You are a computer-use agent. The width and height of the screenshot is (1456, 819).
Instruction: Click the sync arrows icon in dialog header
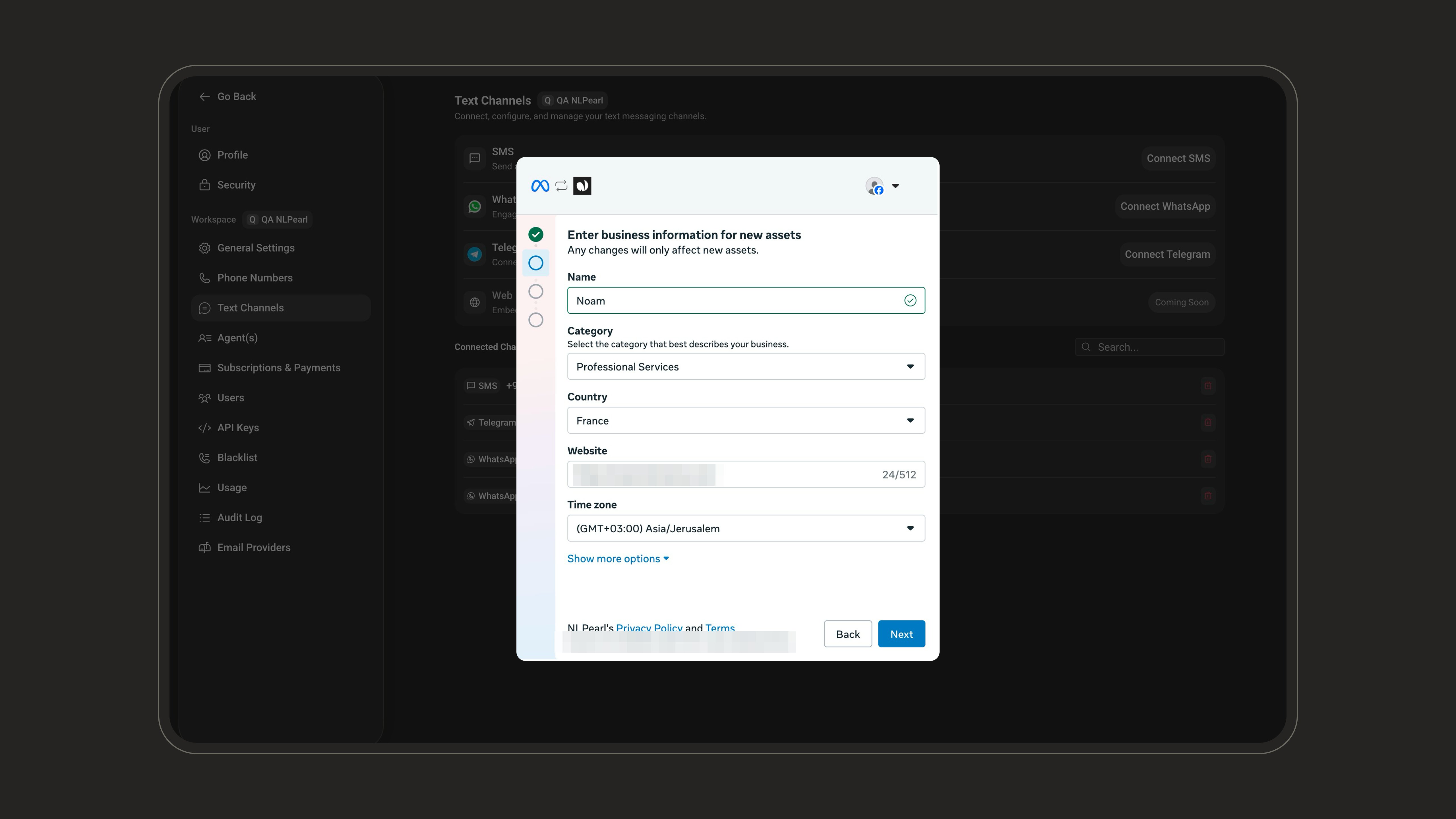point(561,186)
